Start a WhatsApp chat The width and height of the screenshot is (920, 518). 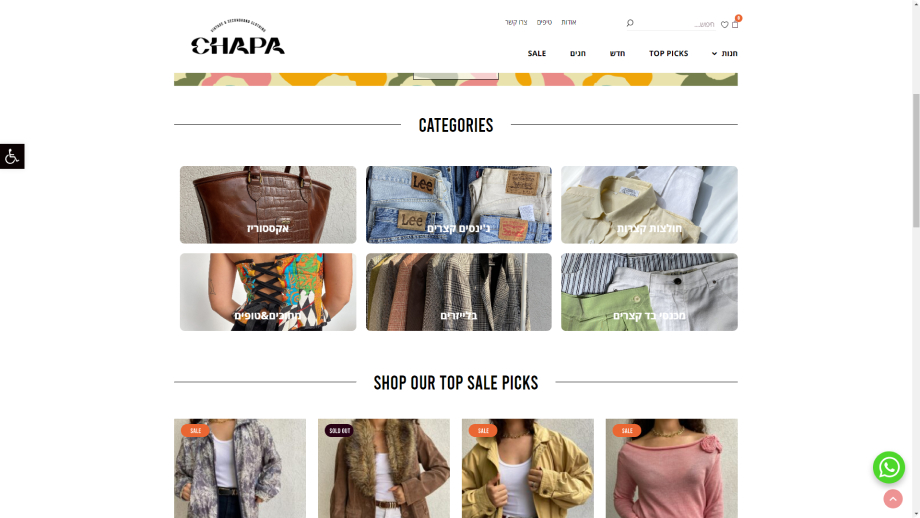(x=888, y=467)
